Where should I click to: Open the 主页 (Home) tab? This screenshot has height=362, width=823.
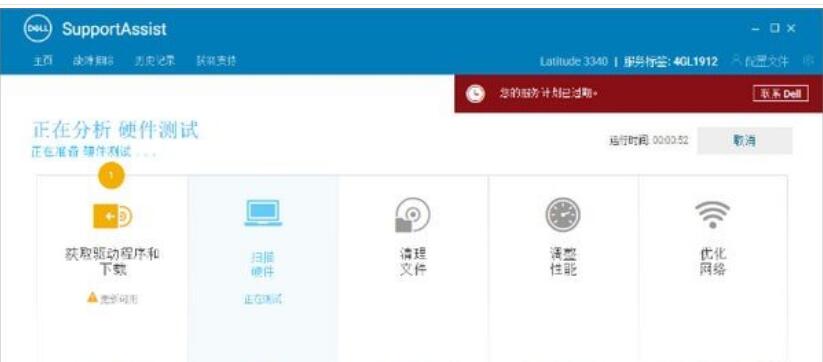coord(43,61)
